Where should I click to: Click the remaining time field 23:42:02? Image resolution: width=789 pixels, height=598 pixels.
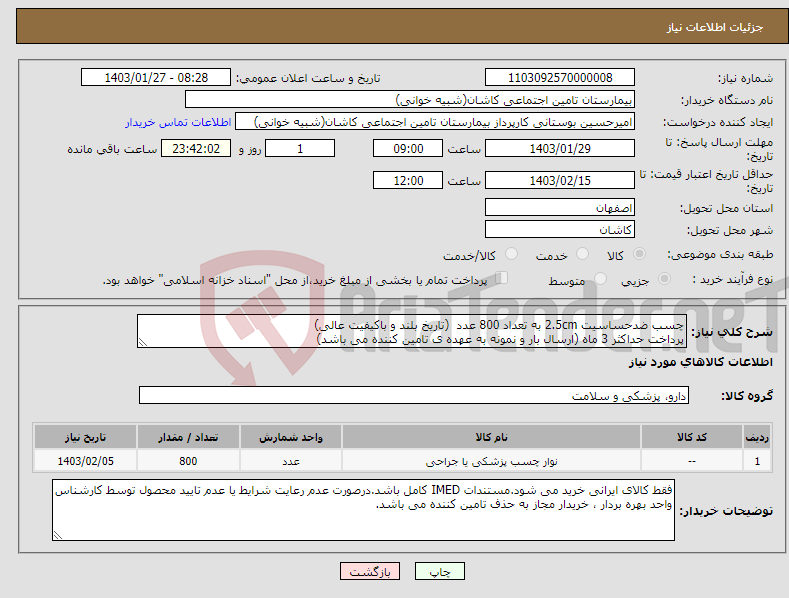tap(196, 148)
